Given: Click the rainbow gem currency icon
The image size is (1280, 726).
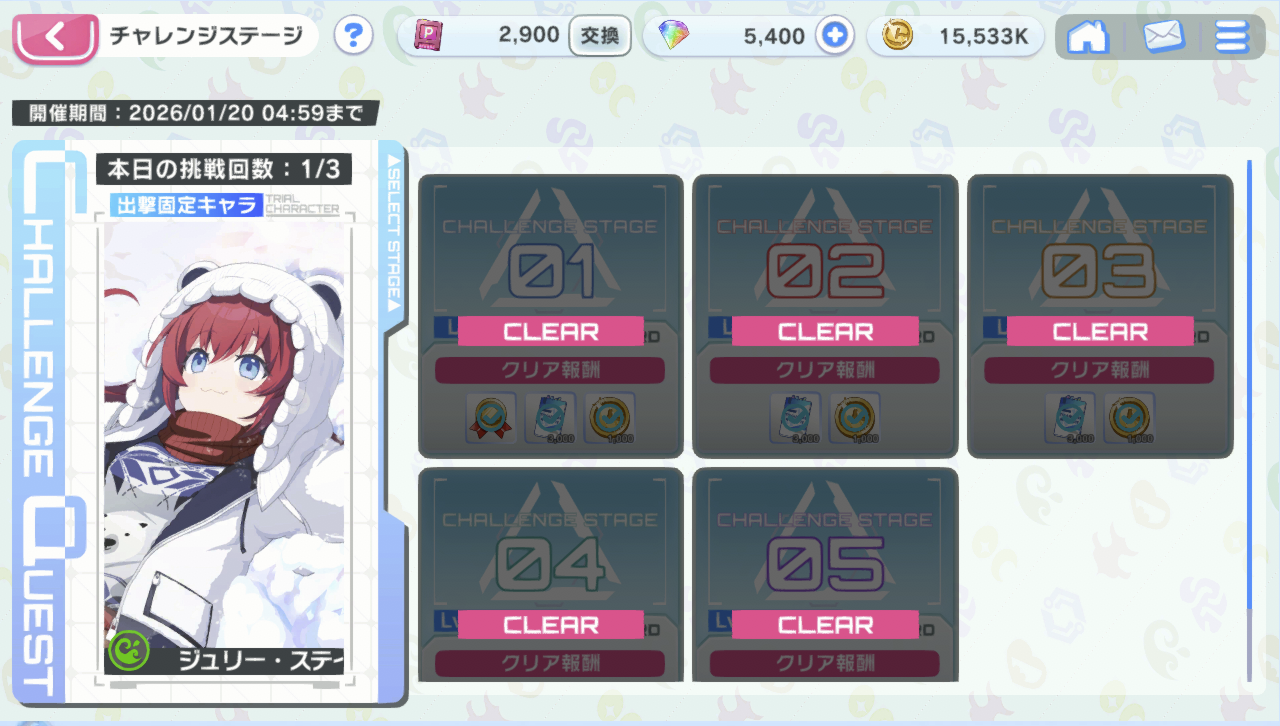Looking at the screenshot, I should coord(673,37).
